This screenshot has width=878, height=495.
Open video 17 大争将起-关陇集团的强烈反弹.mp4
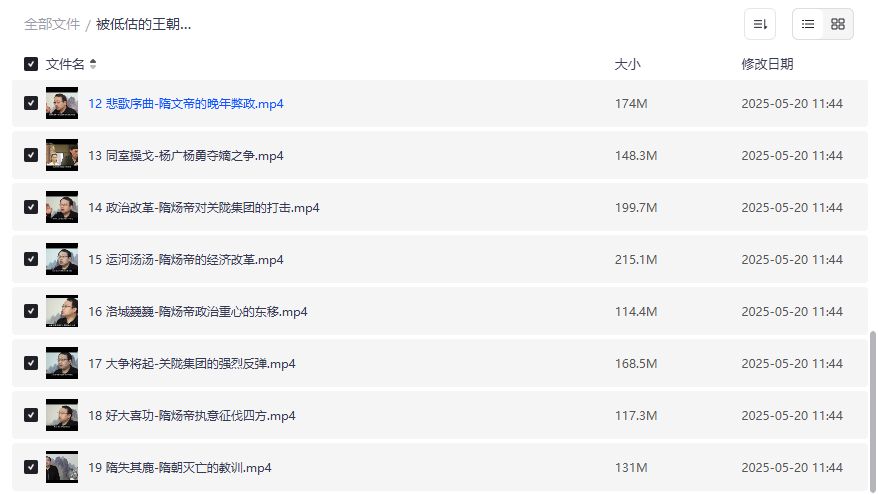(x=192, y=364)
